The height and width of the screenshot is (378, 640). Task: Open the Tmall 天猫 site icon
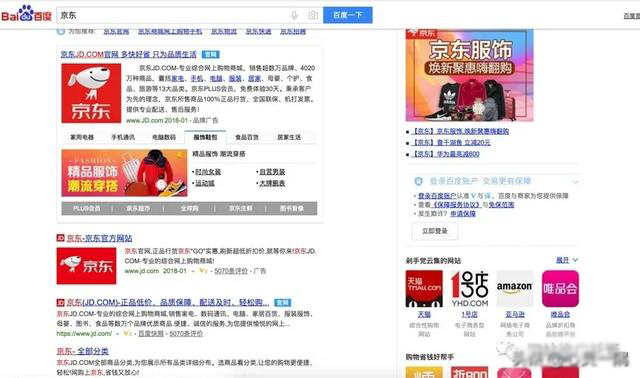424,289
